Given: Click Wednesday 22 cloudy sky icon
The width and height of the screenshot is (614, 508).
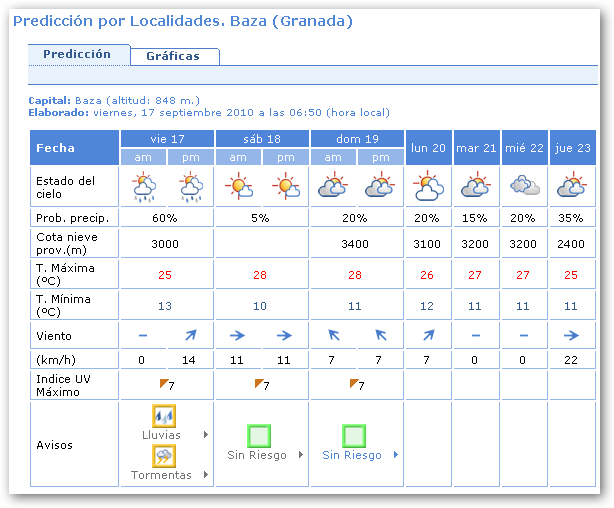Looking at the screenshot, I should (x=525, y=187).
